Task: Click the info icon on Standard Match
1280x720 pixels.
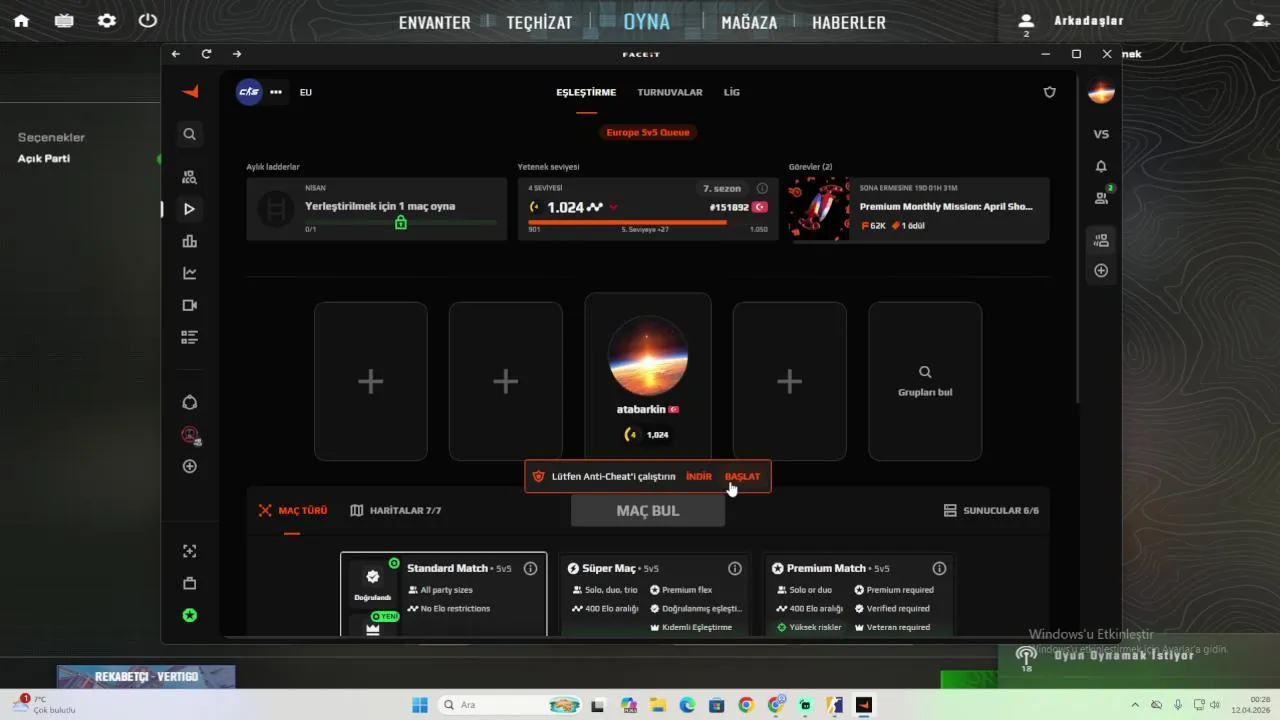Action: pyautogui.click(x=531, y=568)
